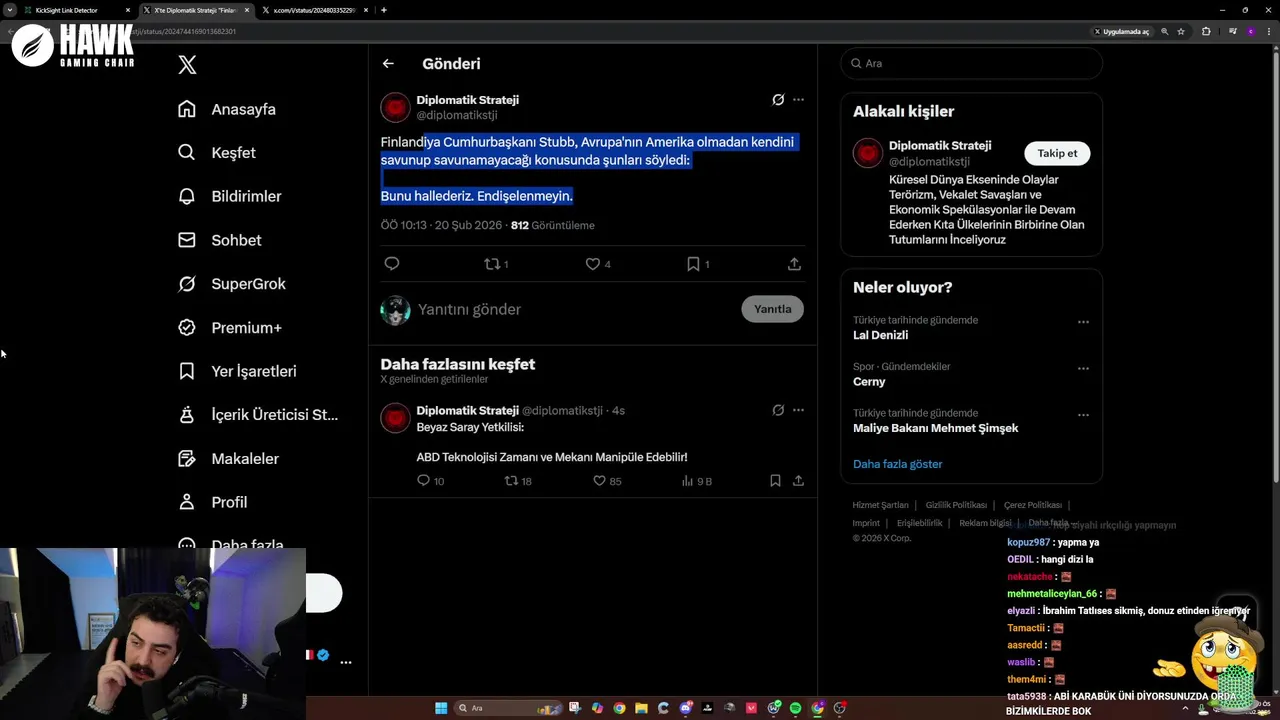Open the three-dot menu next to account avatar

pos(346,662)
